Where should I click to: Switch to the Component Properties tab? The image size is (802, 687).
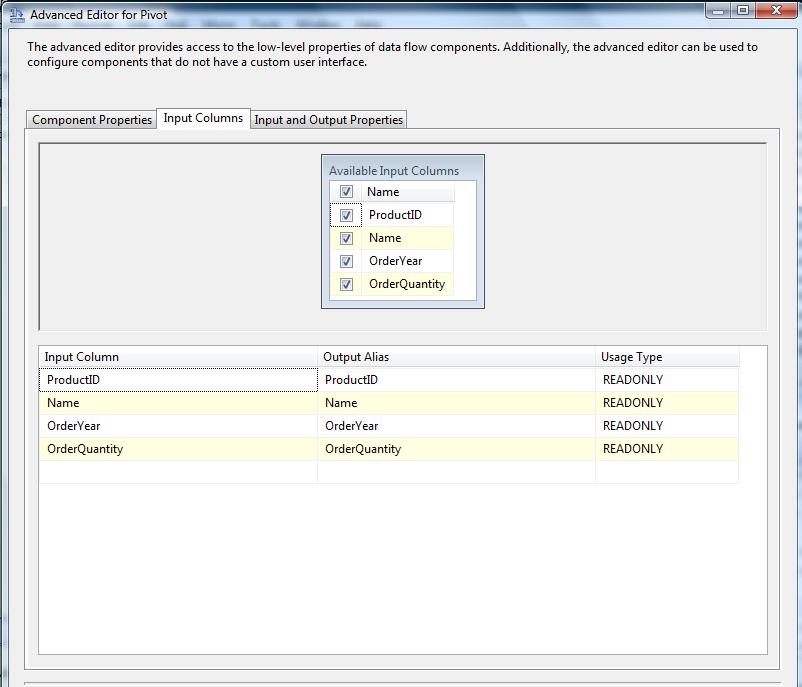92,120
